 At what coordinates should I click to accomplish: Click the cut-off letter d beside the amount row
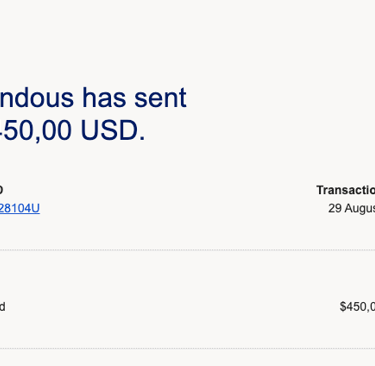point(2,307)
